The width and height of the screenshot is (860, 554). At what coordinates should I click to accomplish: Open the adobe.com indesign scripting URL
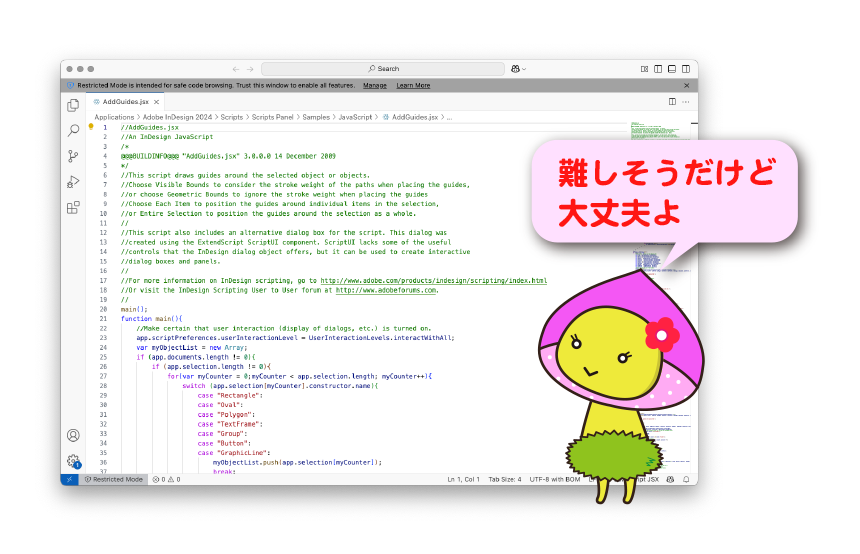pos(433,281)
